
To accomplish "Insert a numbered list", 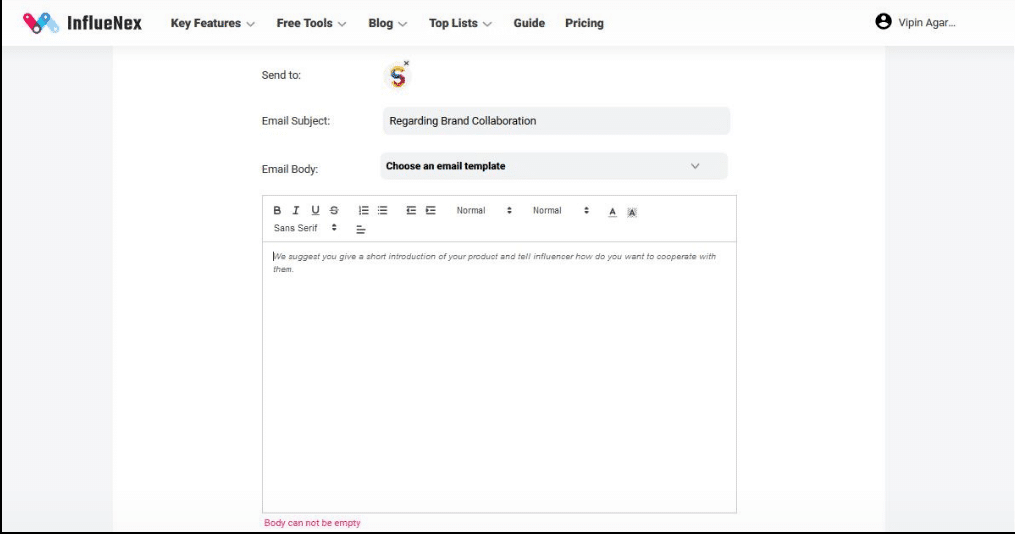I will (x=364, y=210).
